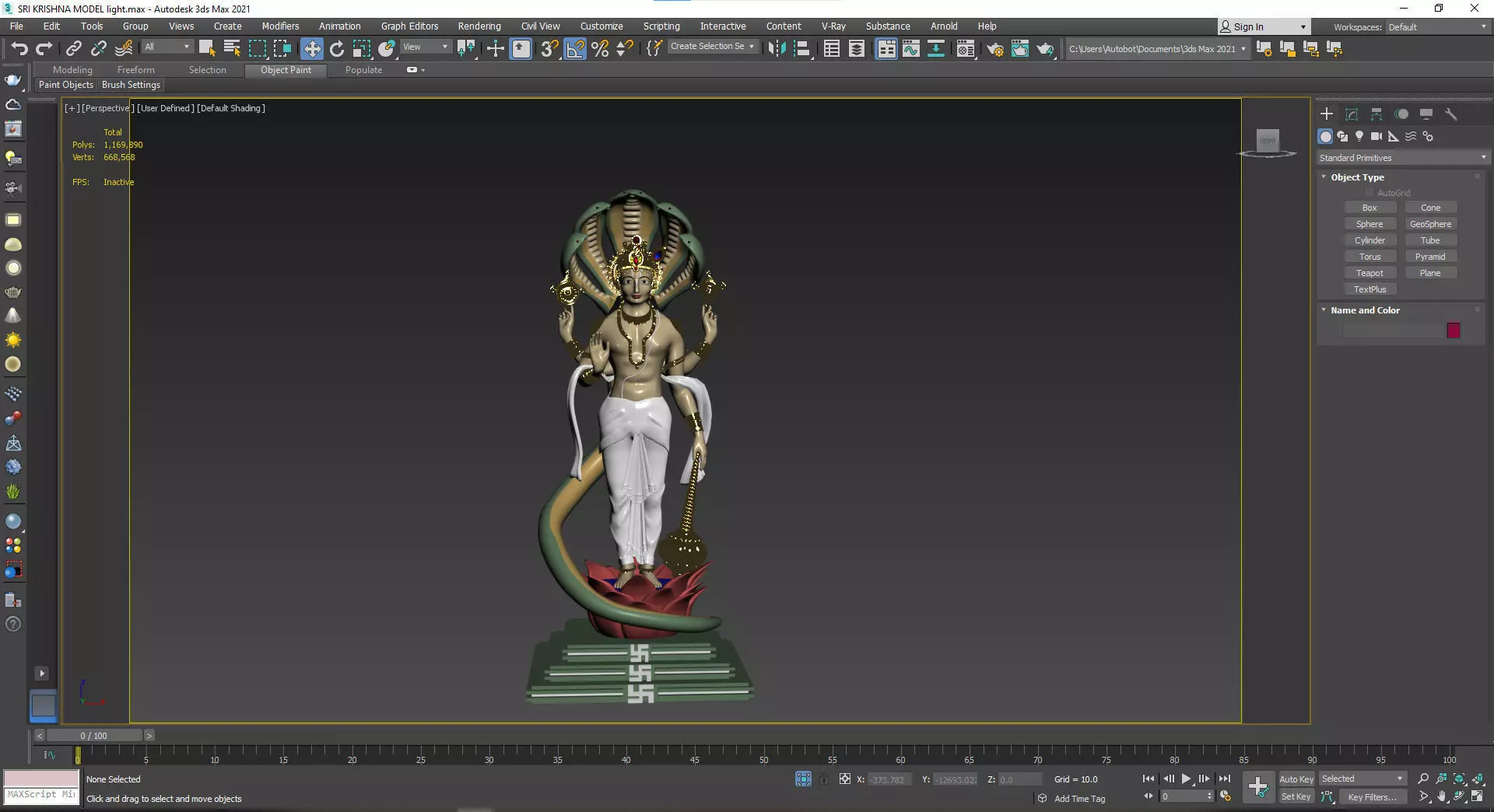This screenshot has height=812, width=1494.
Task: Open the Rendering menu
Action: [x=479, y=26]
